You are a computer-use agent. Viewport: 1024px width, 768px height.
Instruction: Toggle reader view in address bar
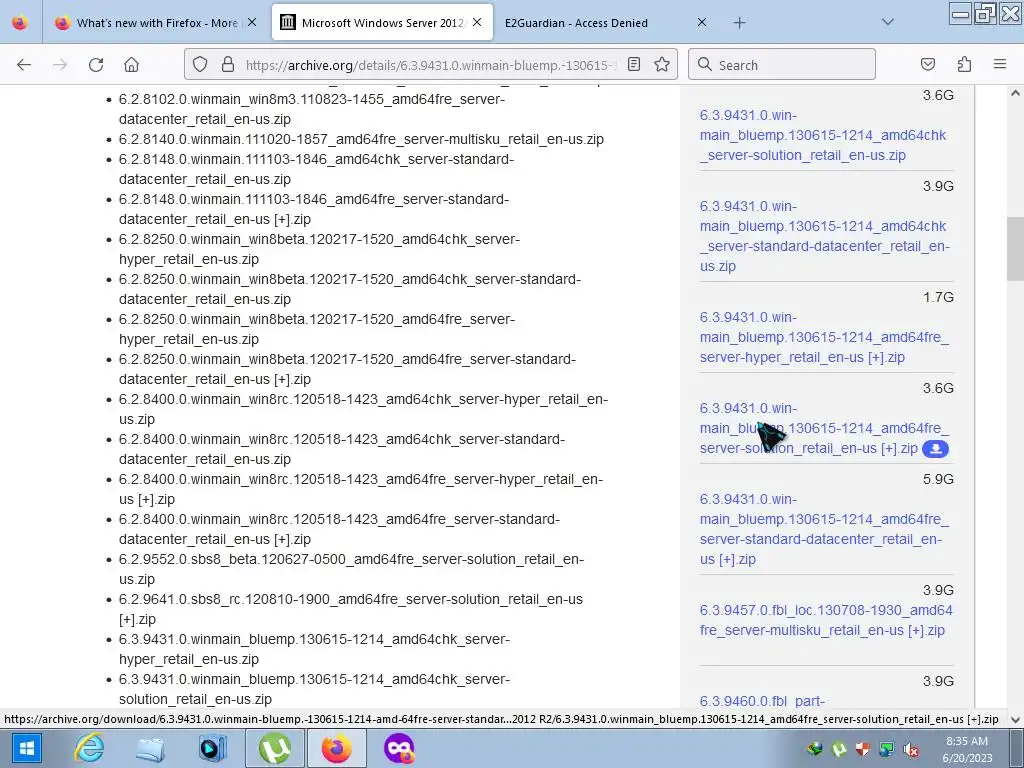point(633,65)
